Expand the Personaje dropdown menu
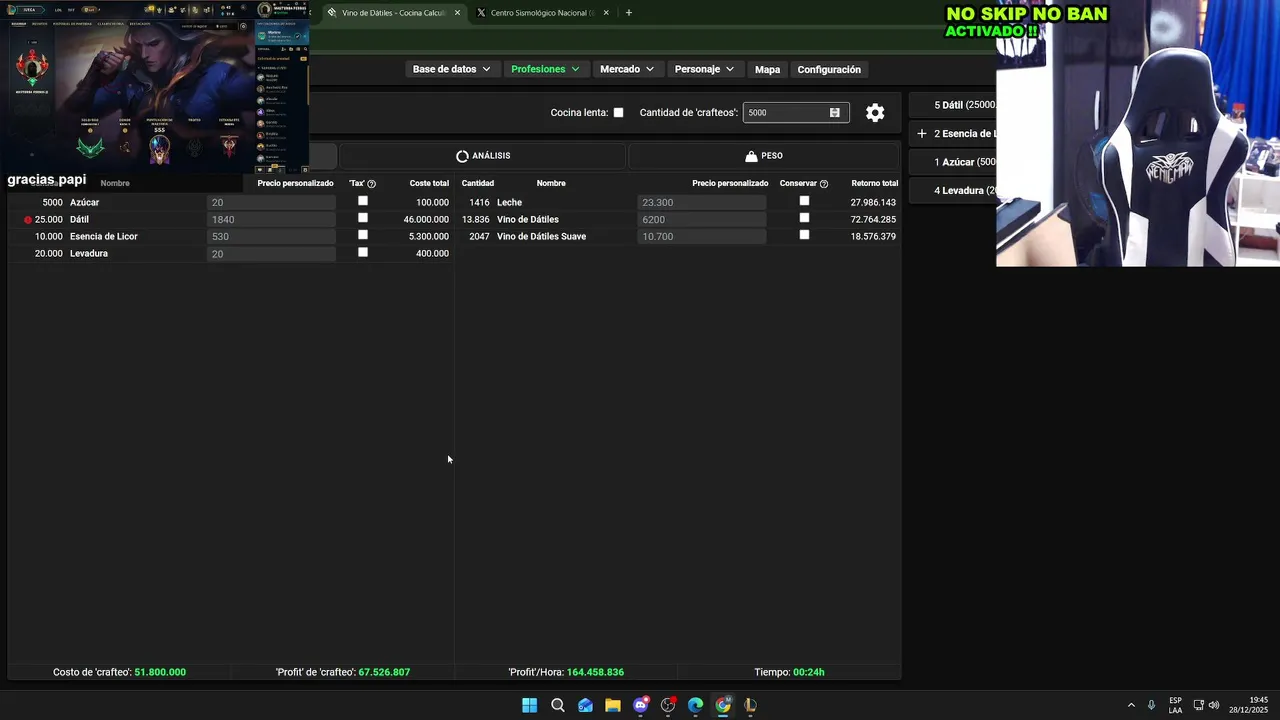Viewport: 1280px width, 720px height. (704, 69)
